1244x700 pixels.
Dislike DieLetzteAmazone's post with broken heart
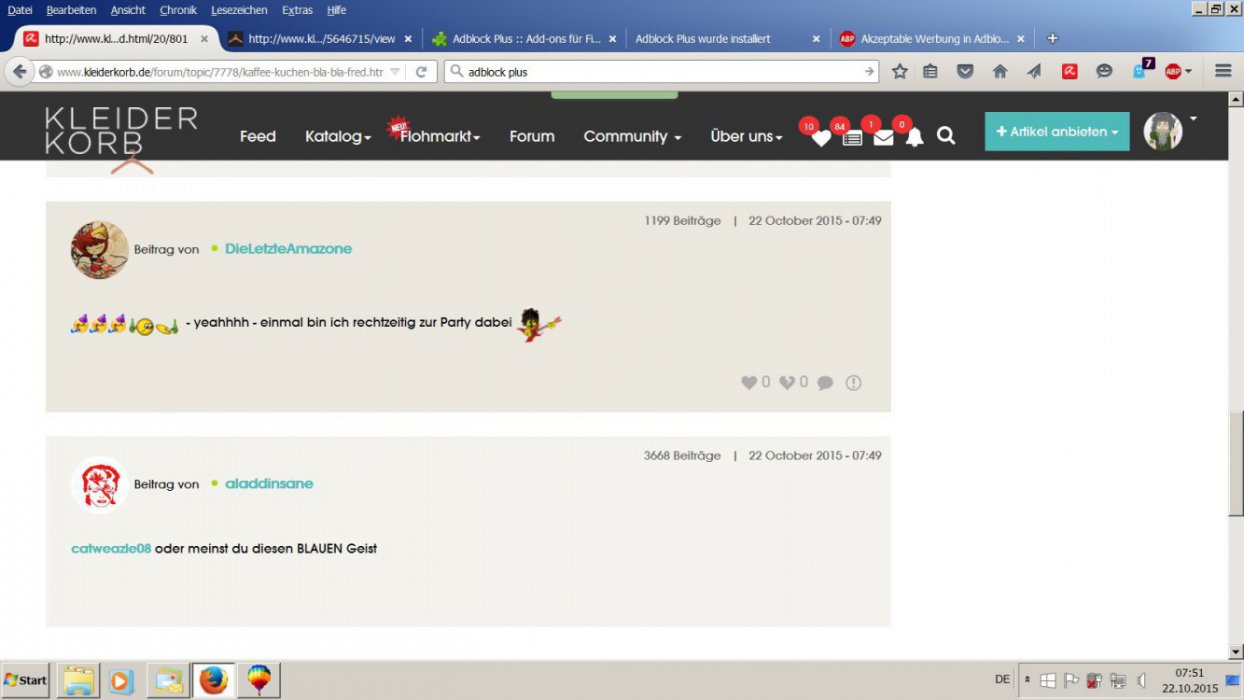click(x=787, y=382)
